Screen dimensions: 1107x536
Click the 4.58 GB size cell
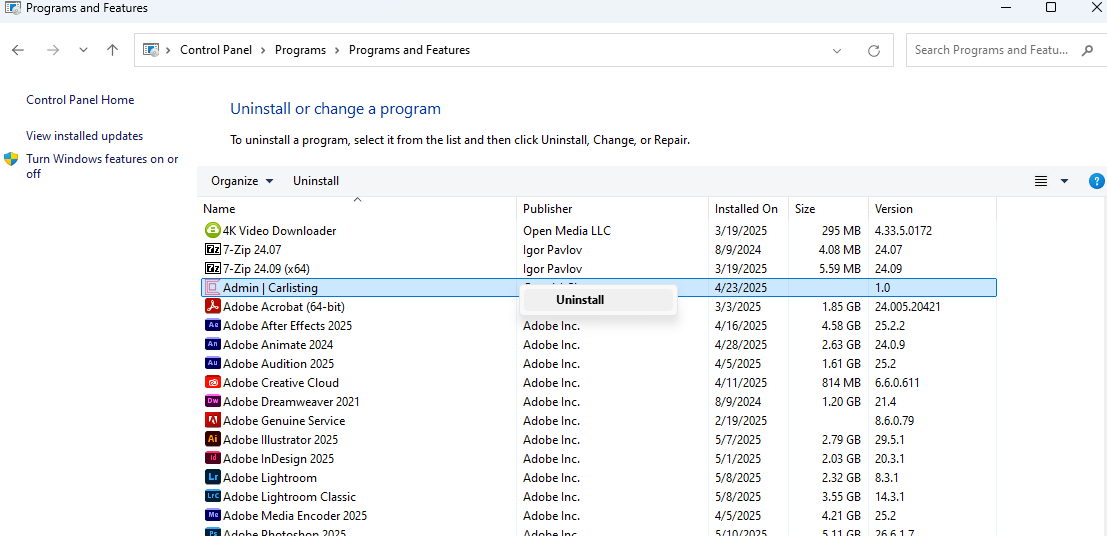[x=842, y=326]
